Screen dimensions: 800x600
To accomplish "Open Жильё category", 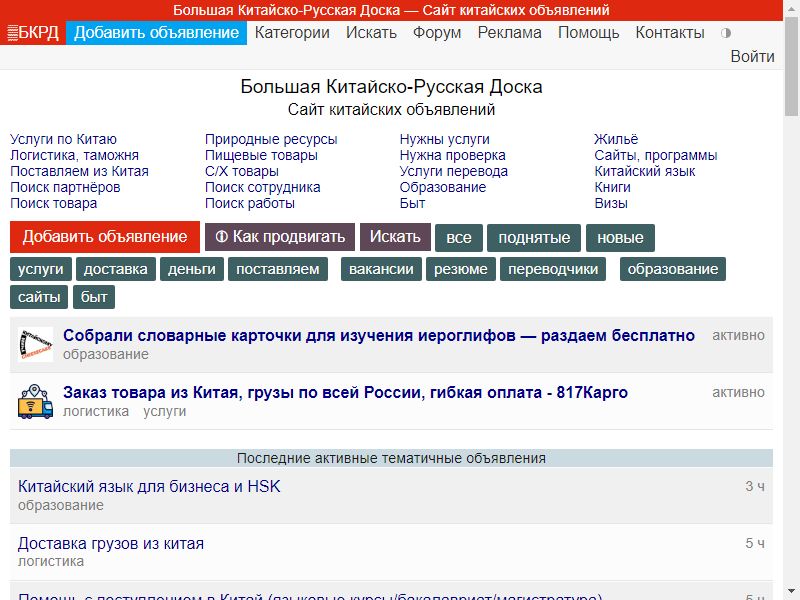I will (x=616, y=139).
